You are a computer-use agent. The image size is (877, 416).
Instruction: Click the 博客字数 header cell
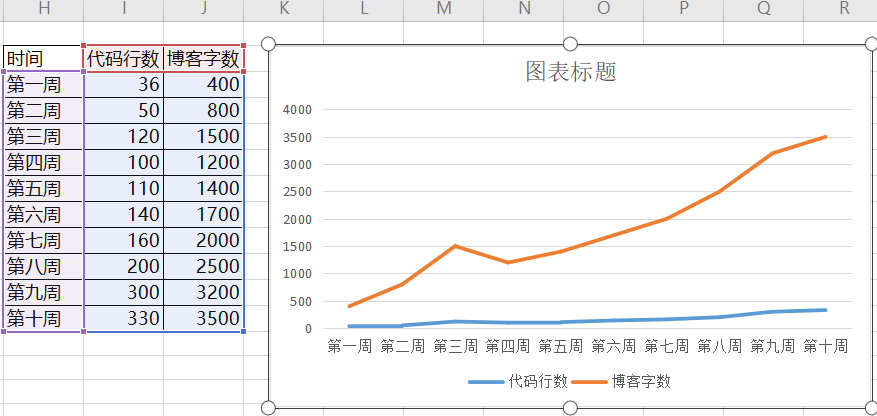pos(204,58)
